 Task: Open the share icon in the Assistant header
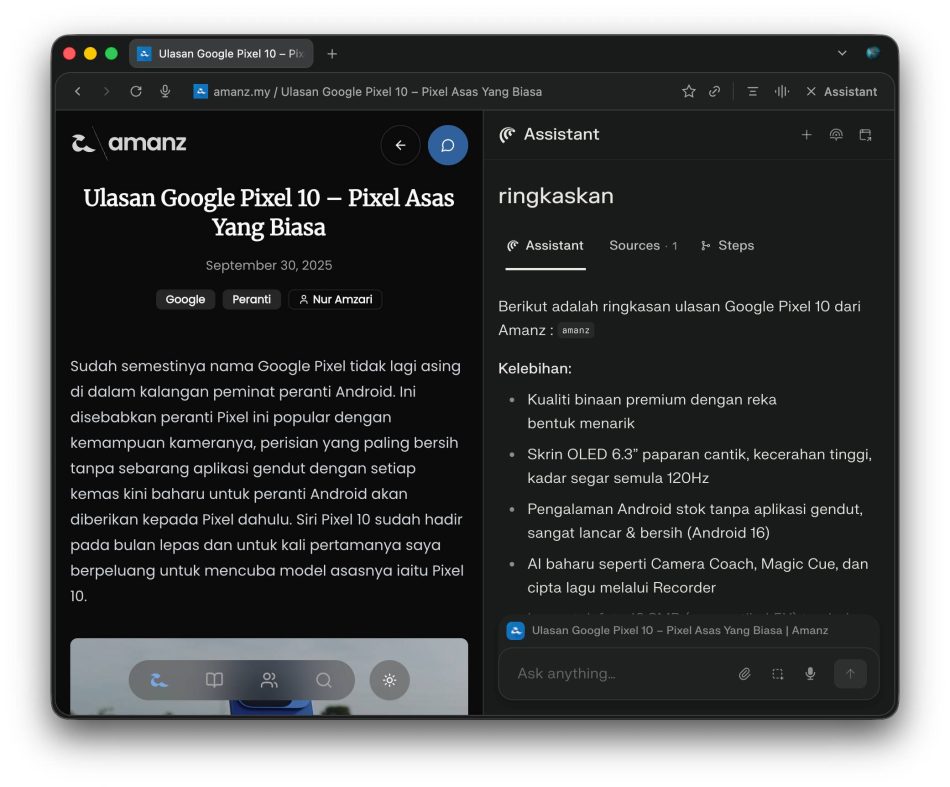tap(836, 134)
